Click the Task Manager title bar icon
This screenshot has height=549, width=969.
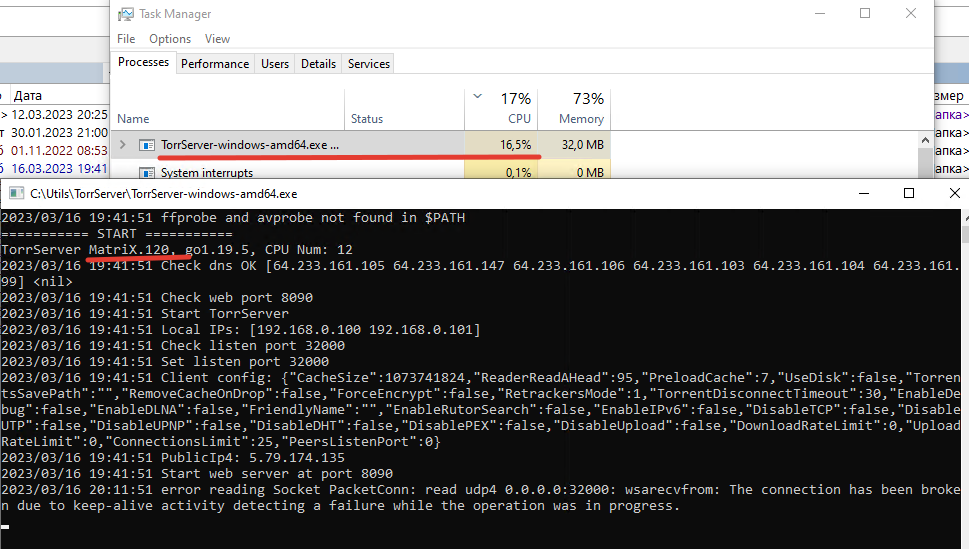(x=126, y=14)
